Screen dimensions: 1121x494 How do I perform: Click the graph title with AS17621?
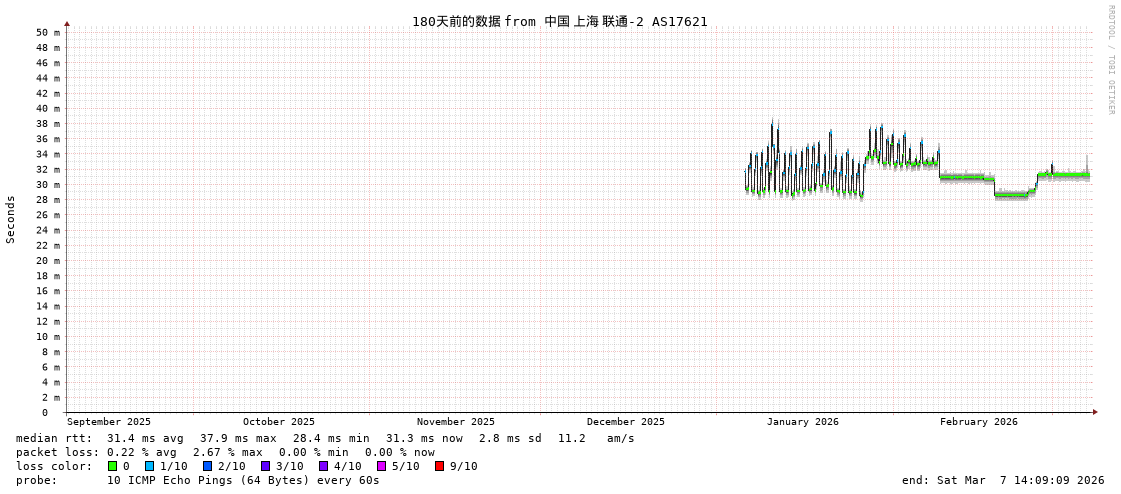[559, 21]
